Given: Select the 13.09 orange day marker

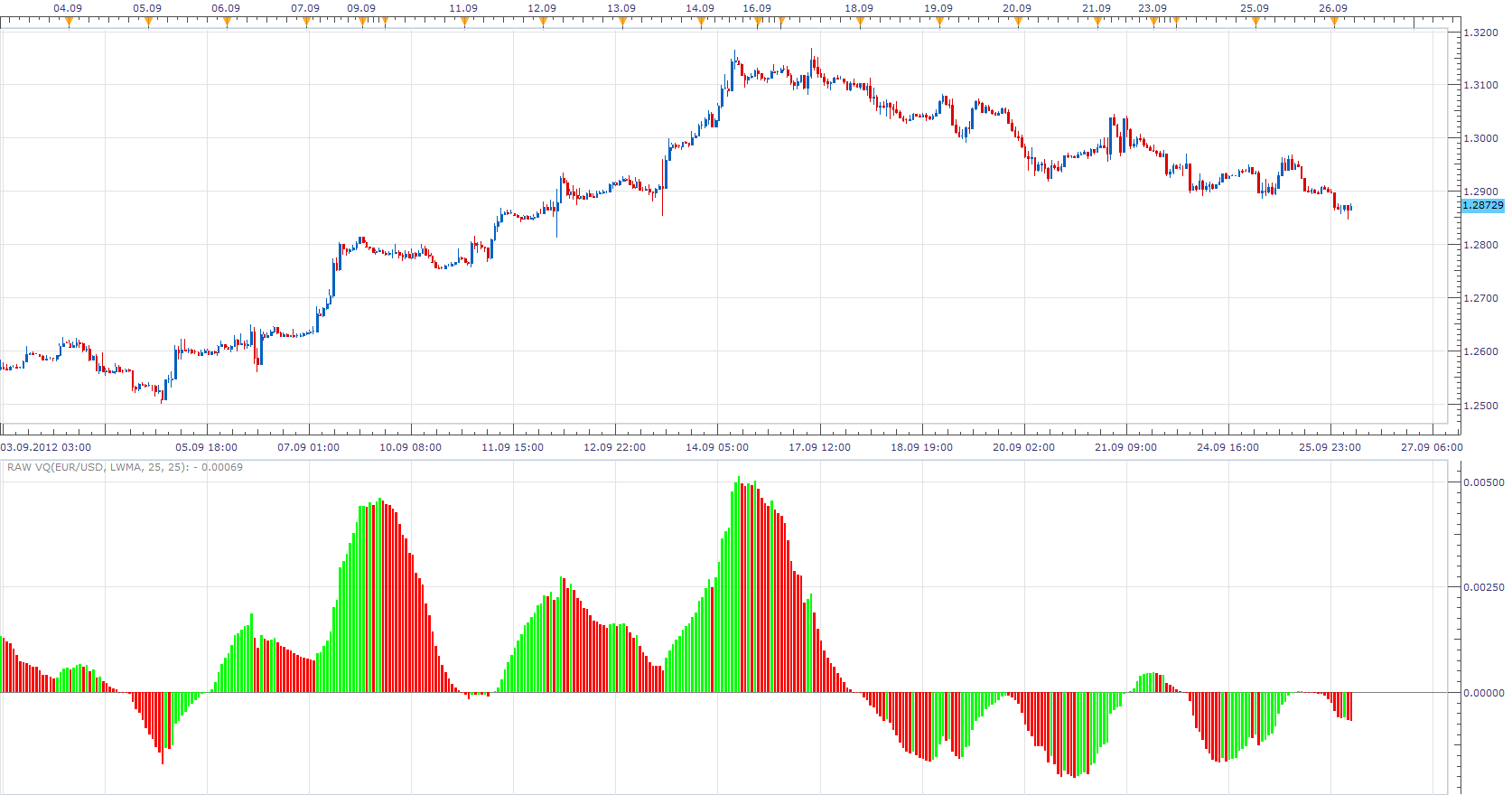Looking at the screenshot, I should (622, 23).
